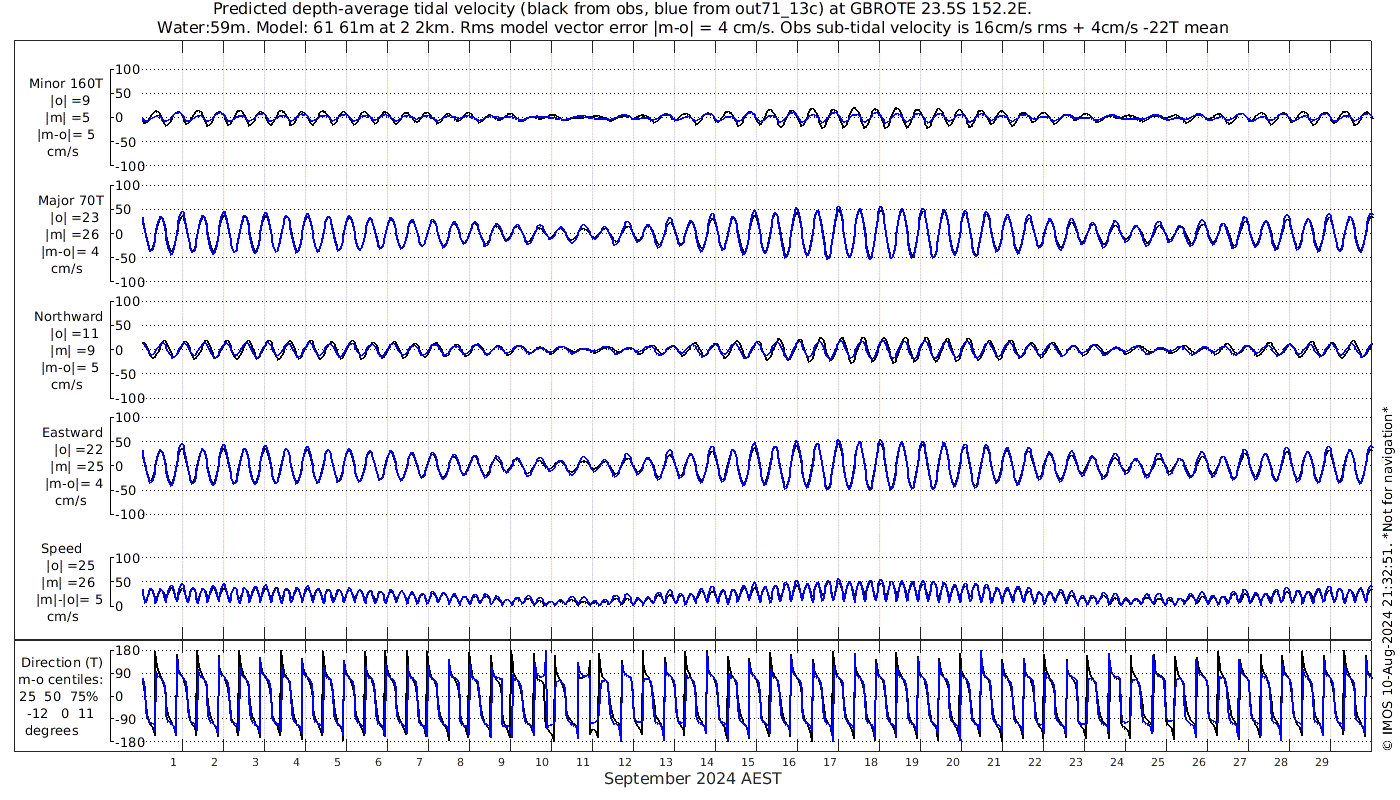Click day '23' tick label on x-axis

[x=1075, y=761]
